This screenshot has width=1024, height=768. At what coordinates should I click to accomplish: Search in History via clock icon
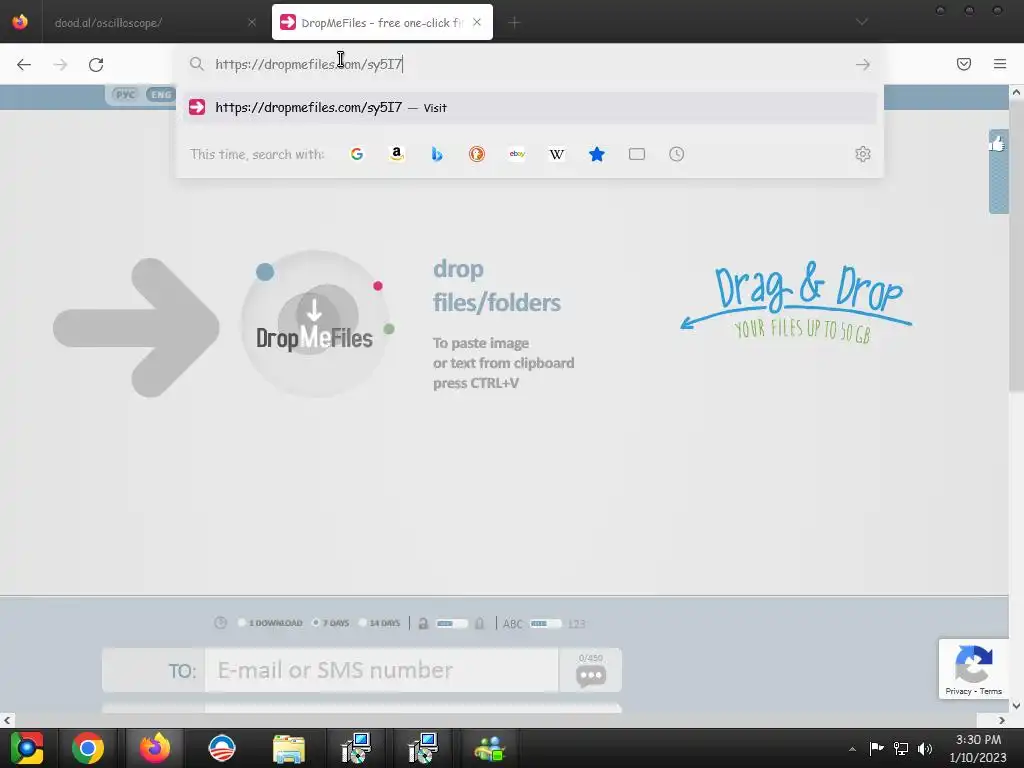(677, 154)
